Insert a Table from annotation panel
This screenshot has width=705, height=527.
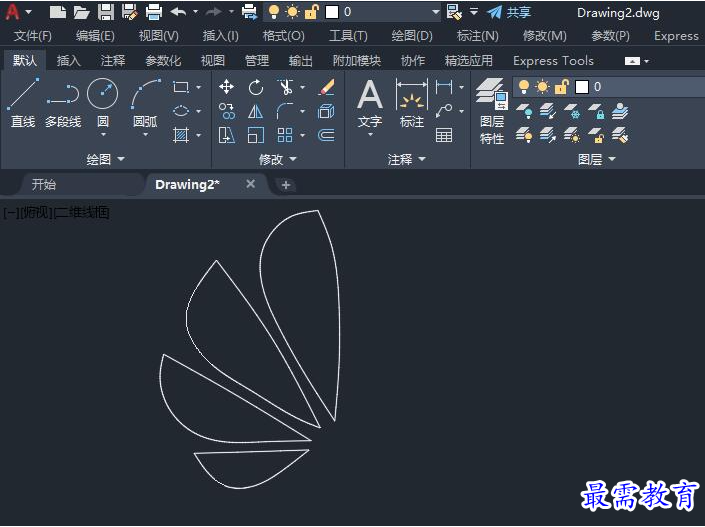tap(444, 135)
